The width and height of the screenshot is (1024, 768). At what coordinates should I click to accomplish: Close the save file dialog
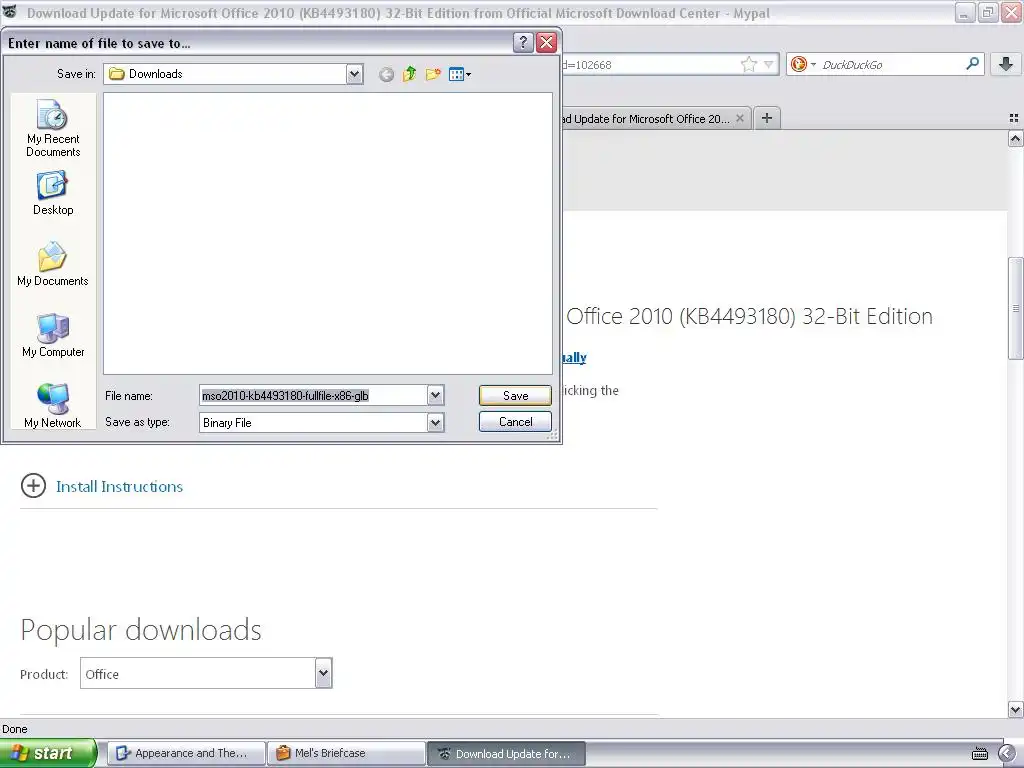(546, 43)
